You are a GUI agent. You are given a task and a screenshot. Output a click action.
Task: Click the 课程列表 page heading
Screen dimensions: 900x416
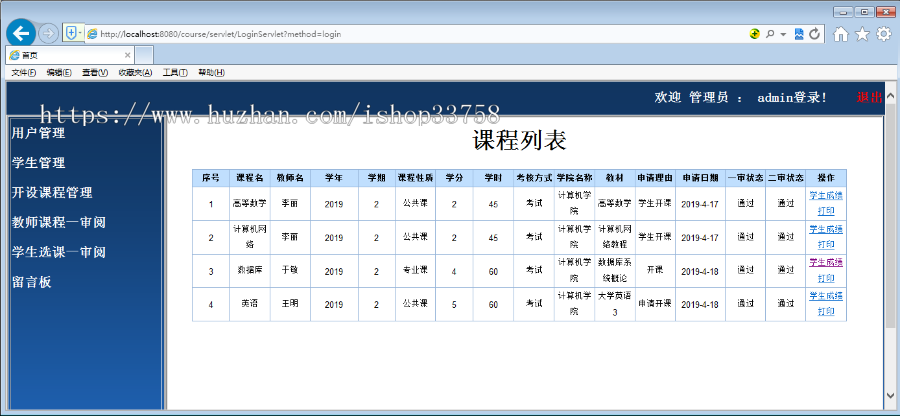tap(520, 141)
